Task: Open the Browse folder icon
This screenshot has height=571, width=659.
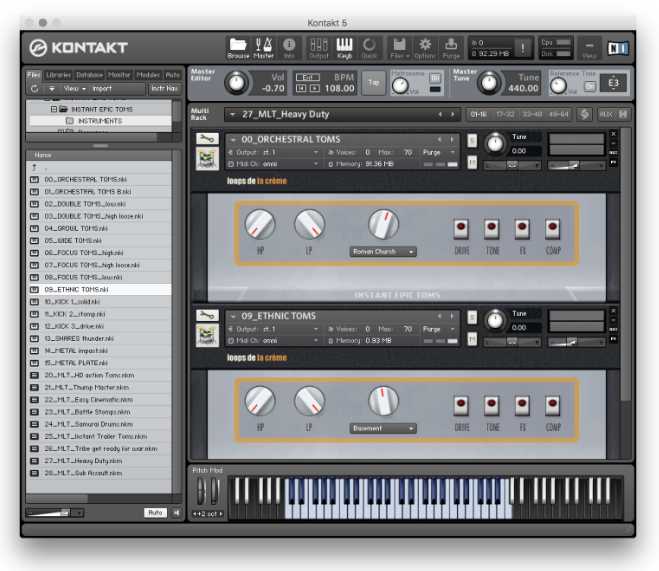Action: coord(238,47)
